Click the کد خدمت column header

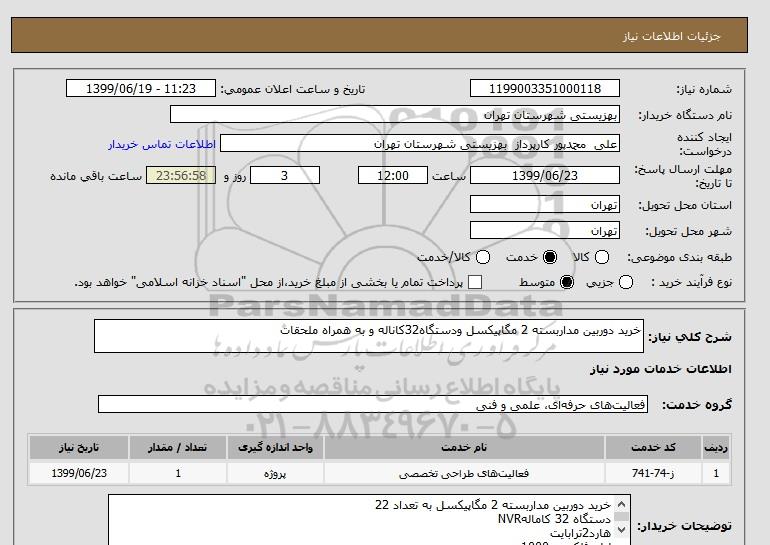point(653,447)
